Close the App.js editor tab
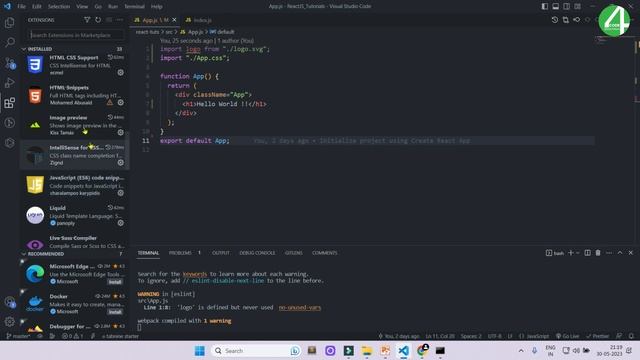The width and height of the screenshot is (640, 360). (174, 20)
